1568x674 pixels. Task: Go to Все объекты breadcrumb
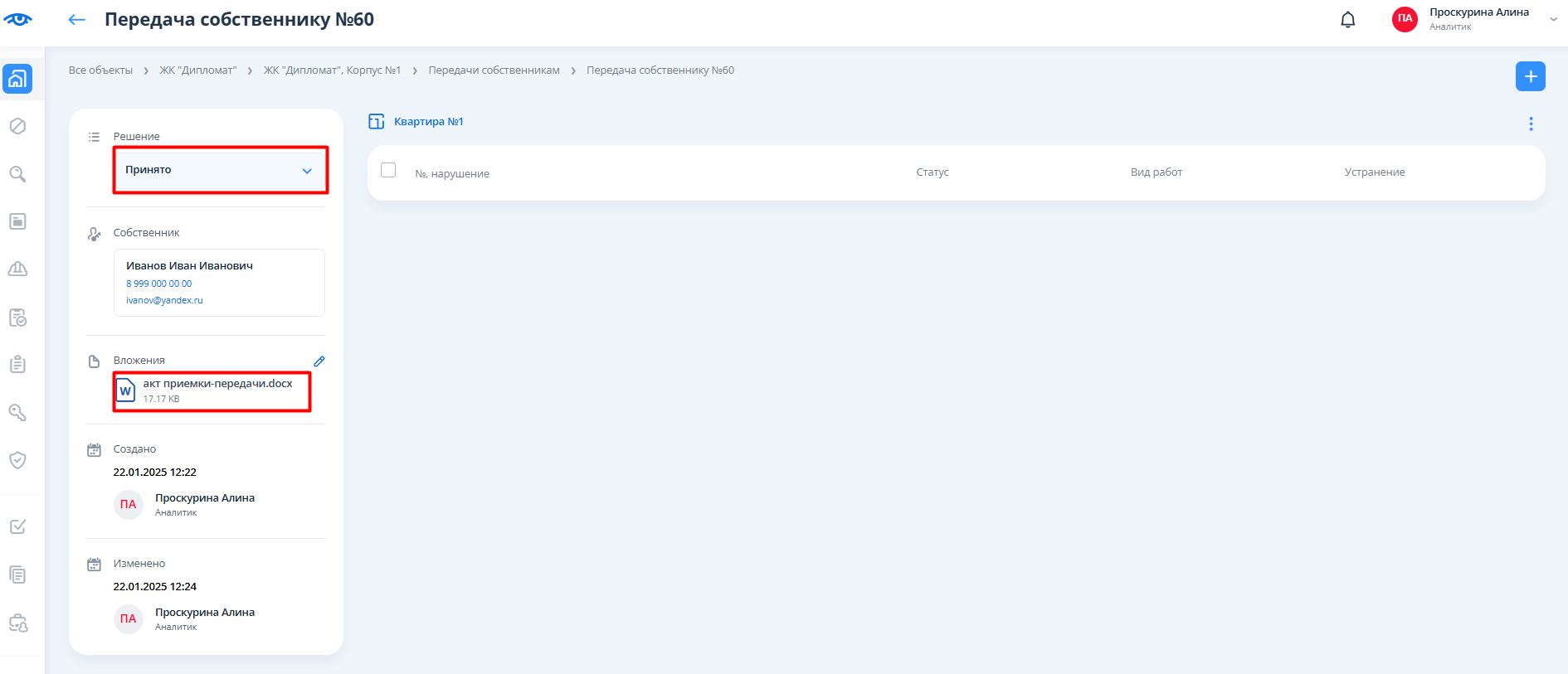coord(100,70)
